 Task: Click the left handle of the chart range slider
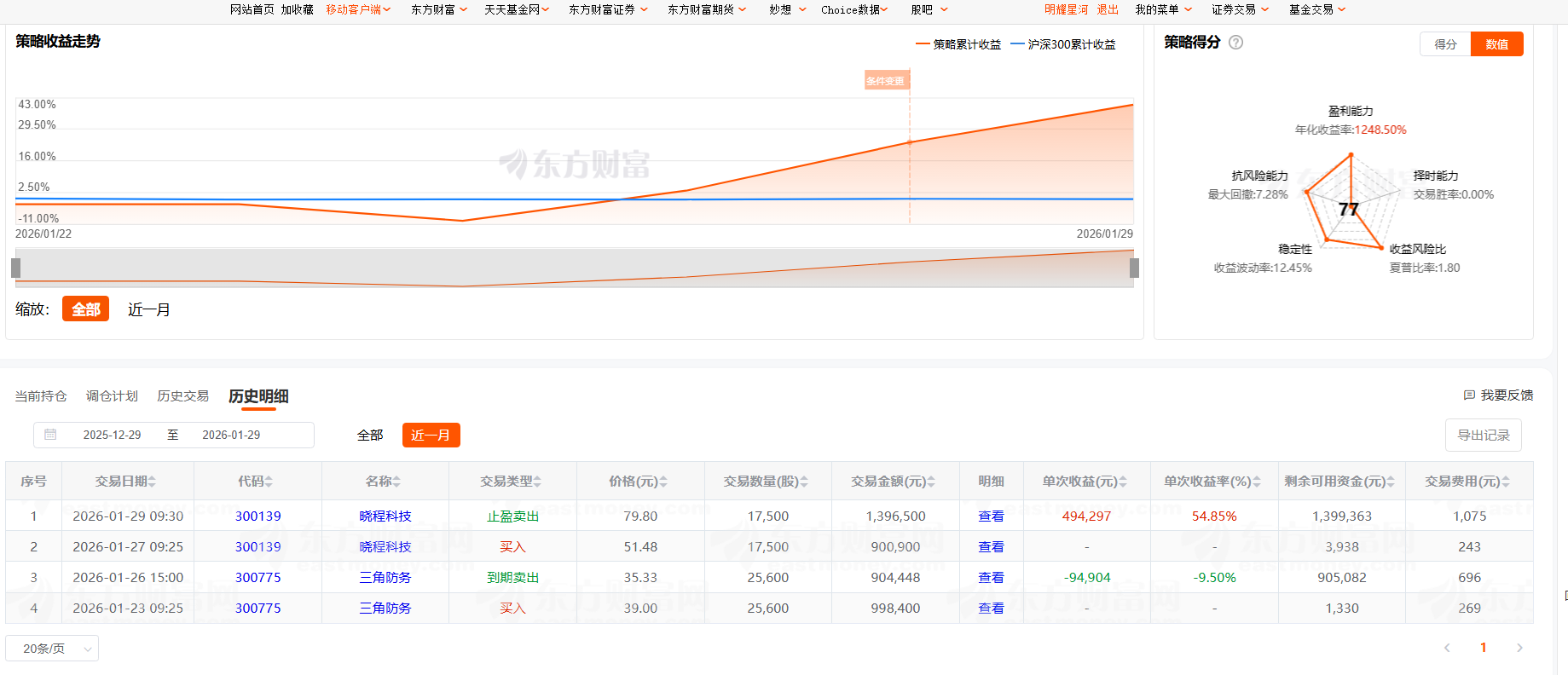[x=15, y=268]
